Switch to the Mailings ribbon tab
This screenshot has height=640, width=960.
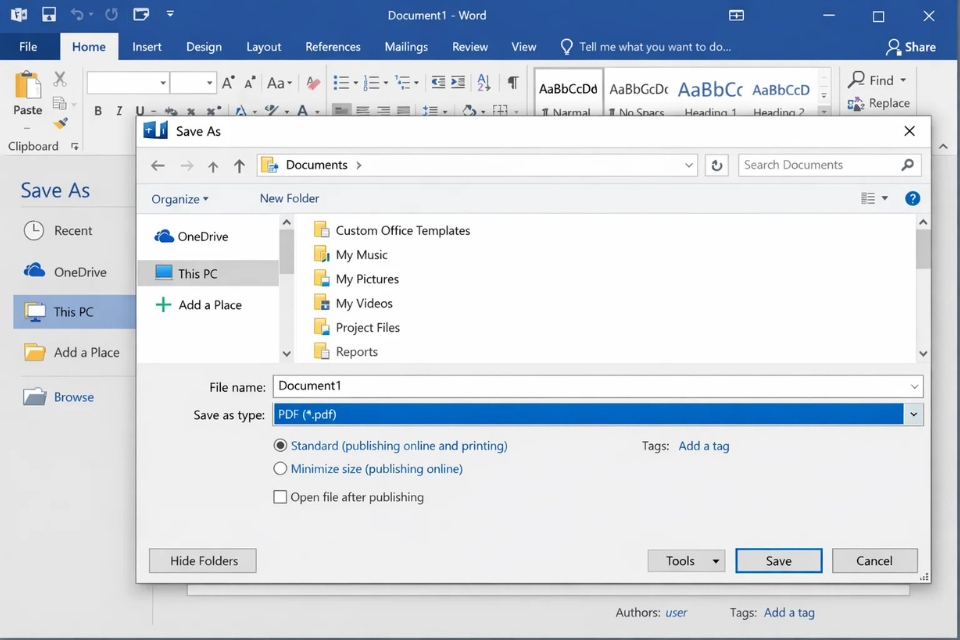406,46
